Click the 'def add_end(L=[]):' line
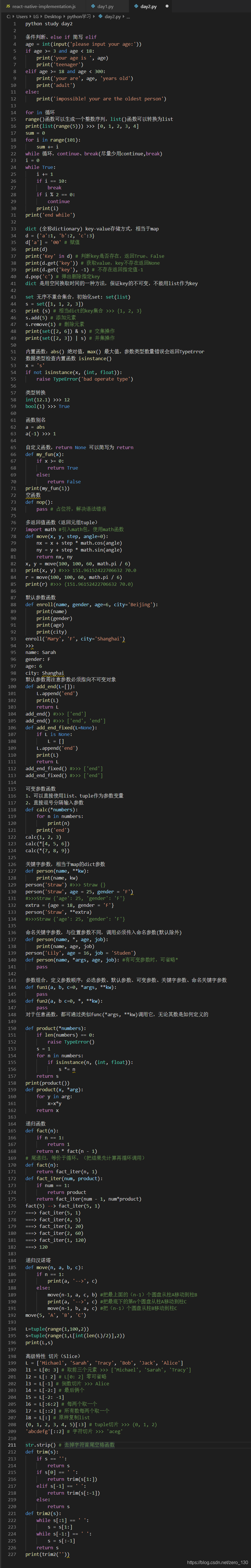Viewport: 251px width, 1568px height. (50, 686)
